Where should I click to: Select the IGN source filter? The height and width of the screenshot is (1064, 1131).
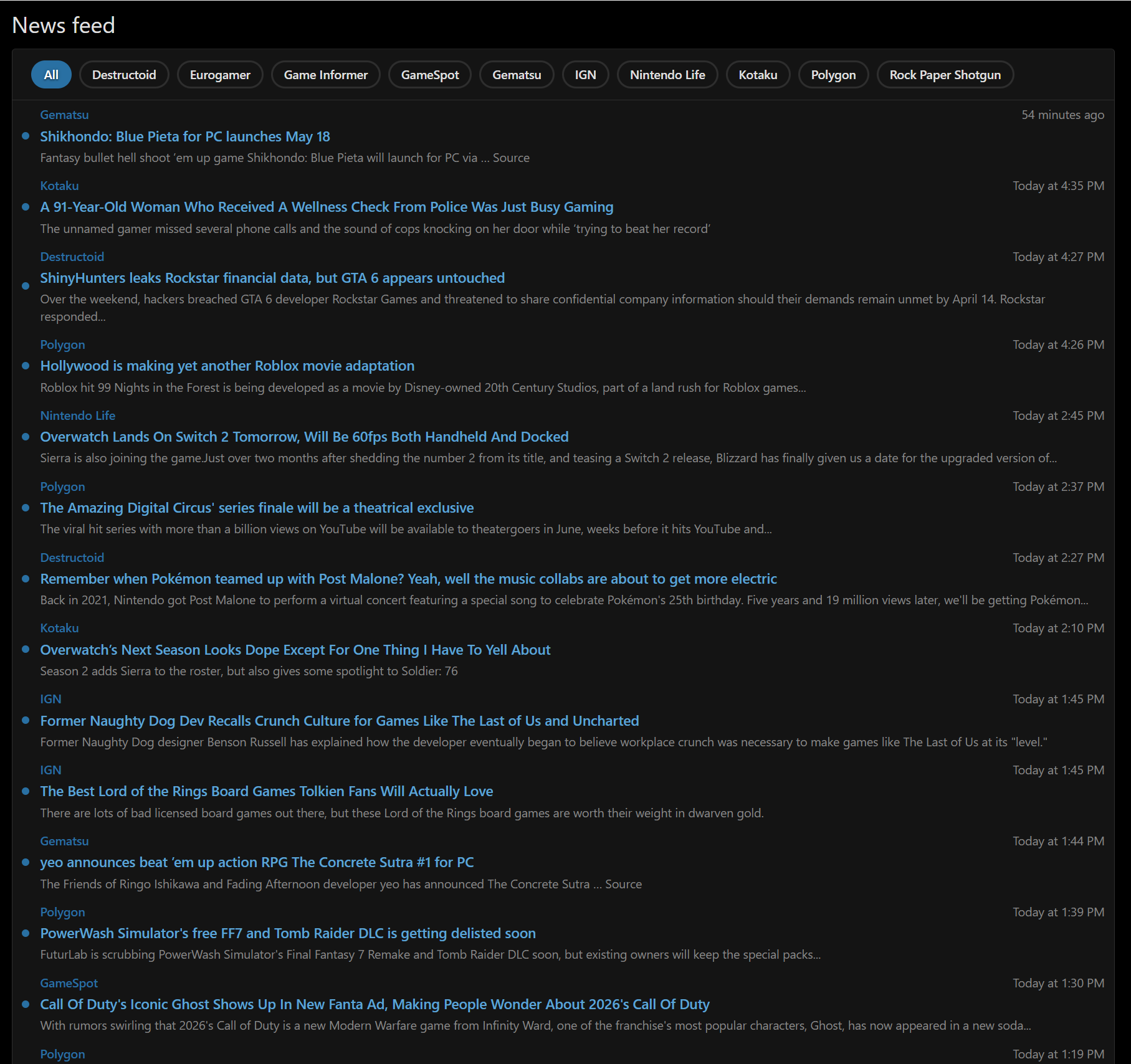coord(585,75)
